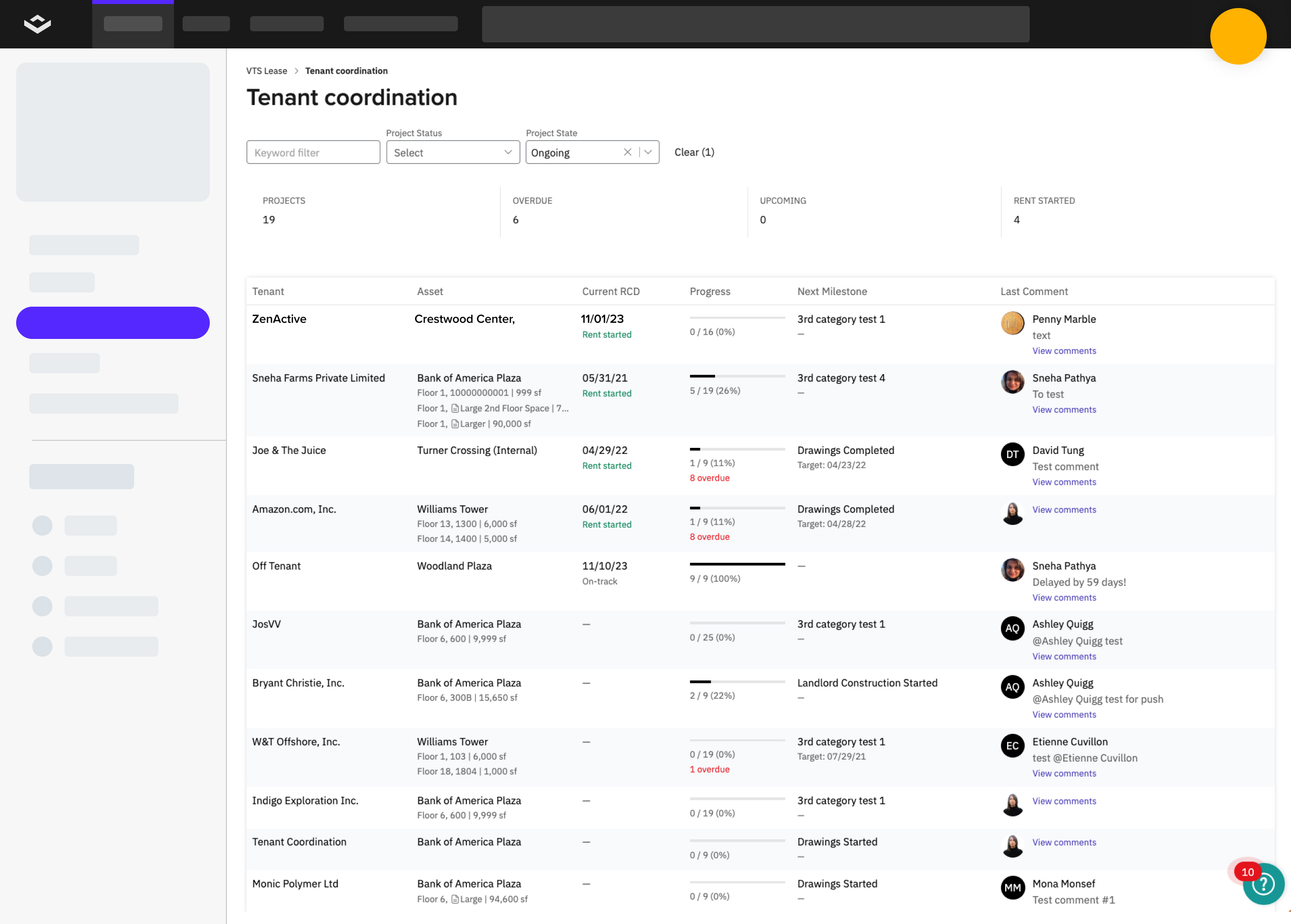View comments for Amazon.com, Inc.
Viewport: 1291px width, 924px height.
[x=1064, y=510]
